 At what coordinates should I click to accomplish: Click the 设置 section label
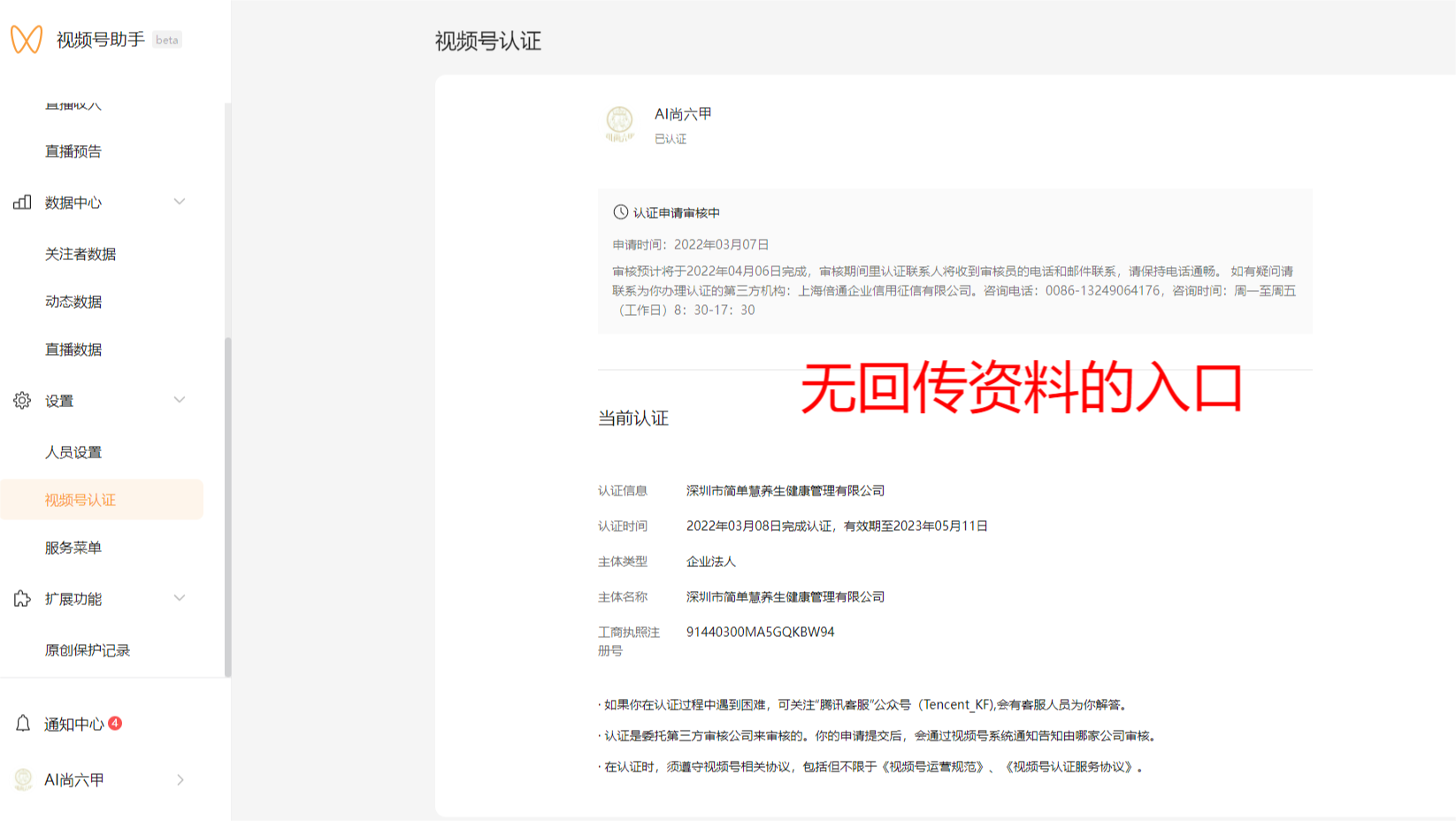(59, 401)
